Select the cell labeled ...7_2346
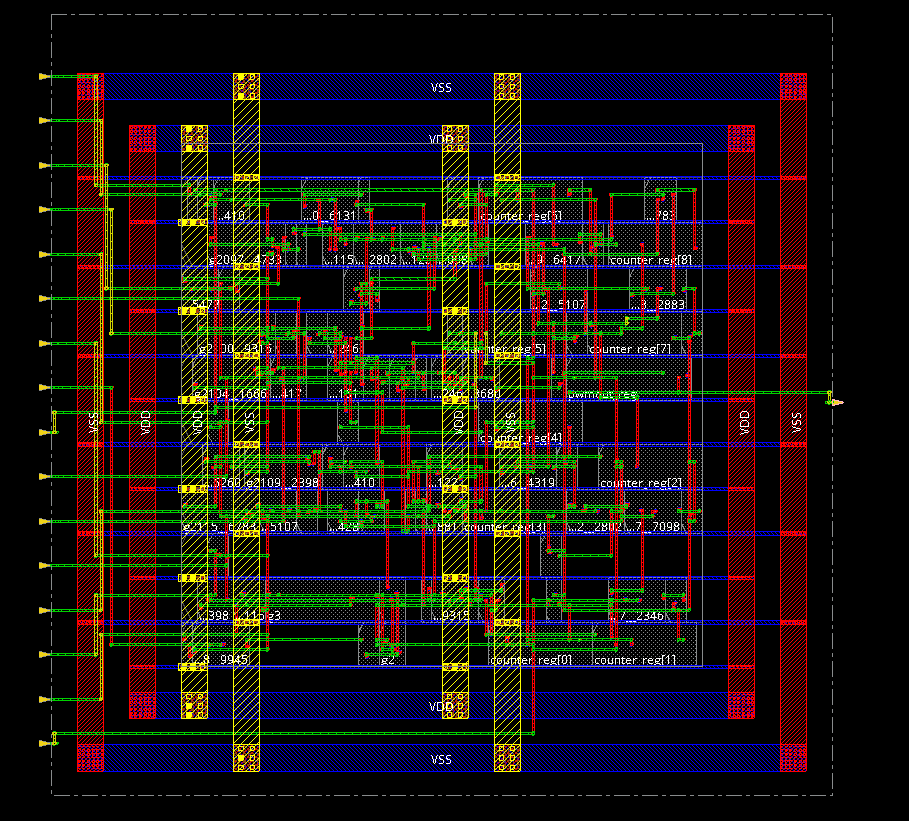The image size is (909, 821). point(638,616)
